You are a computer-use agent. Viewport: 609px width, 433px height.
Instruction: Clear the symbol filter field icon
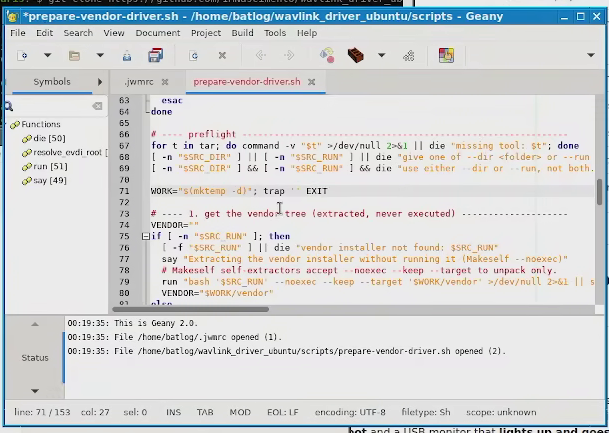pyautogui.click(x=97, y=106)
